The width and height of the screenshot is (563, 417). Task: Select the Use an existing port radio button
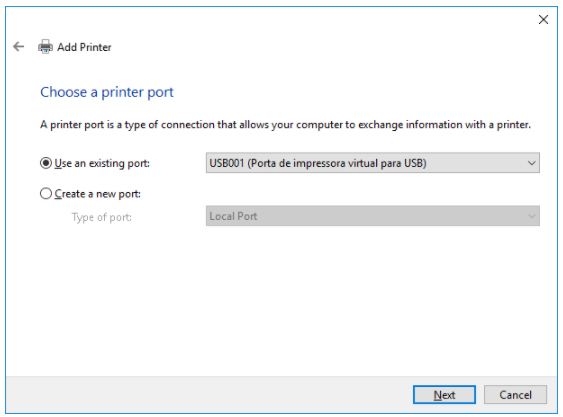[x=46, y=163]
